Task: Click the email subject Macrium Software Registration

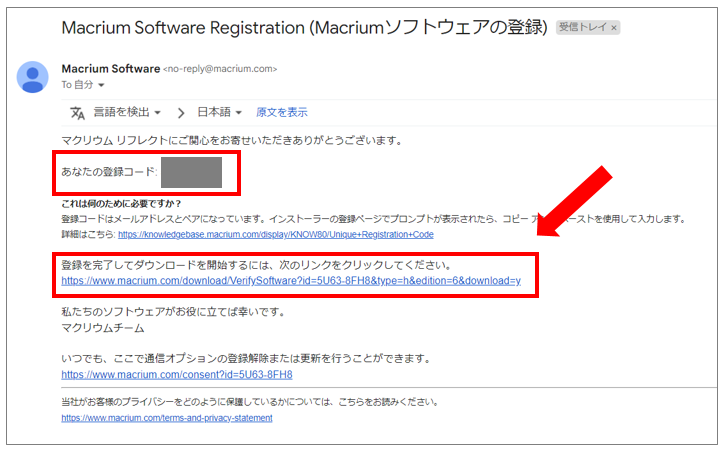Action: [x=304, y=28]
